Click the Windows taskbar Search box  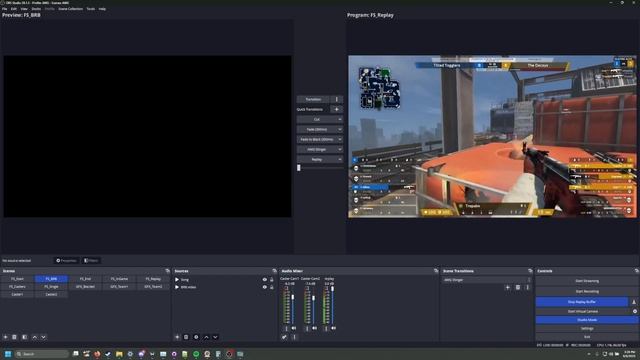tap(41, 354)
